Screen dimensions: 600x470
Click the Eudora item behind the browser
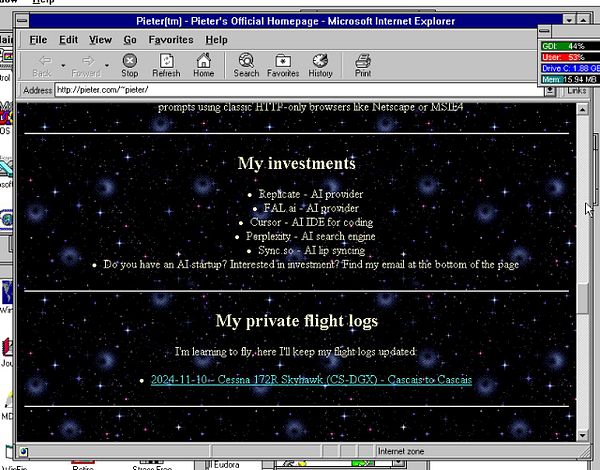tap(226, 465)
